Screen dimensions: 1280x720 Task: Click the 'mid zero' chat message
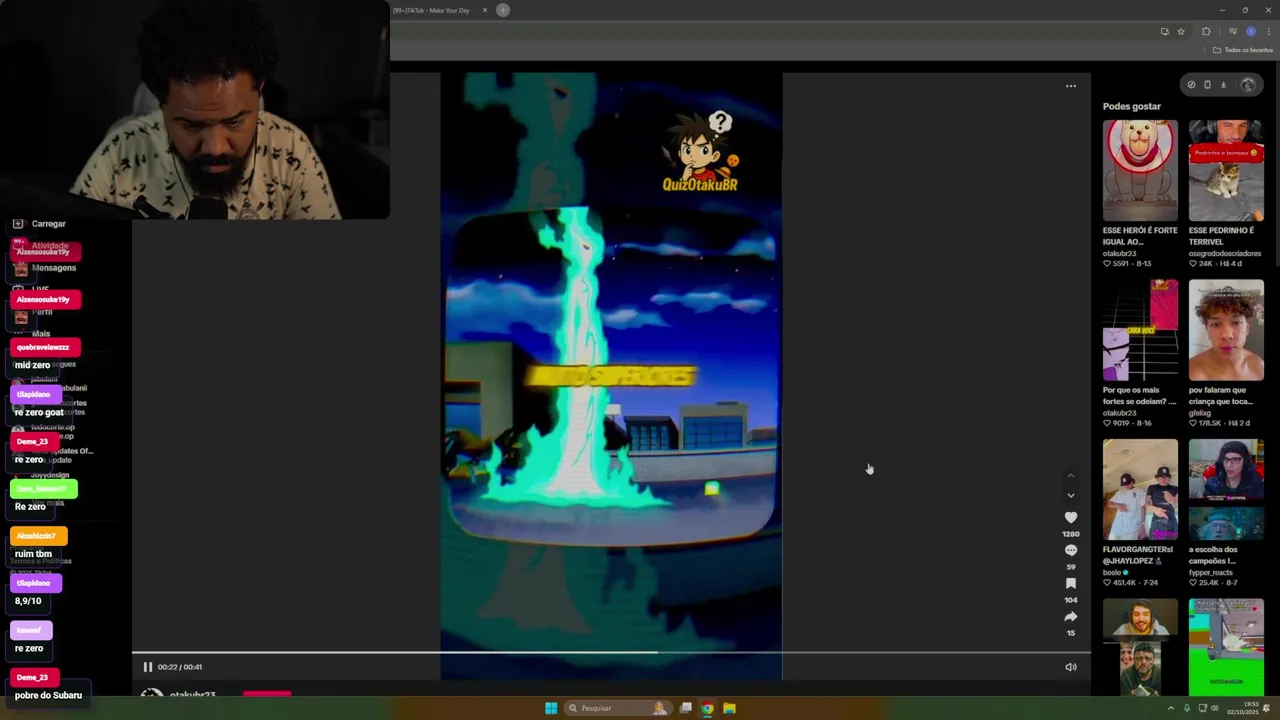pos(32,365)
